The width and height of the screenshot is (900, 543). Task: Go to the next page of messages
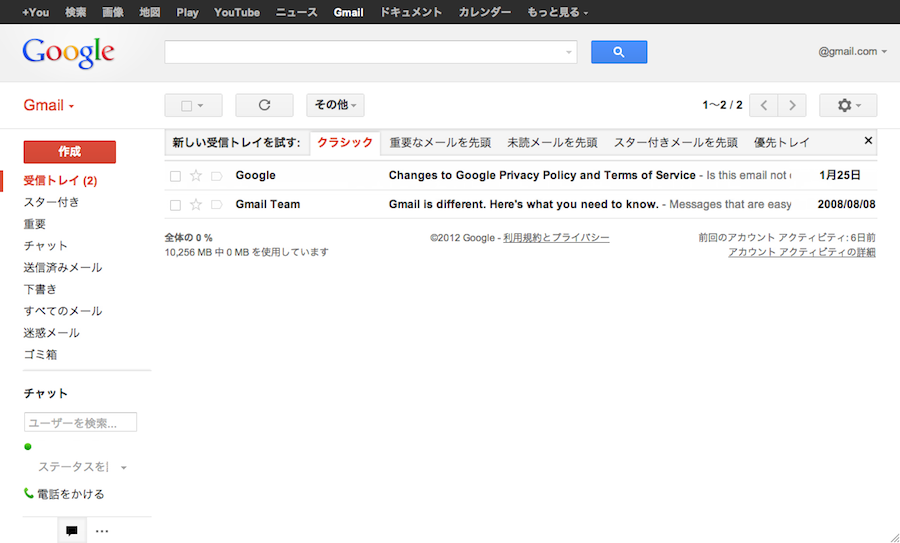coord(792,105)
